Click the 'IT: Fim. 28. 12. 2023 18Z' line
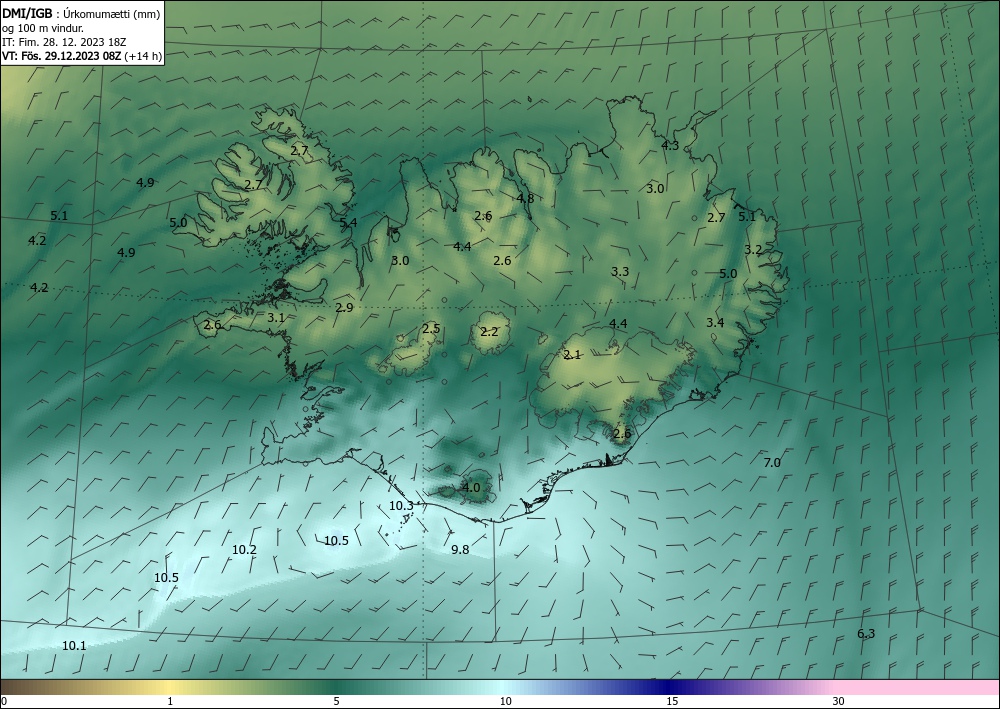Image resolution: width=1000 pixels, height=709 pixels. tap(64, 42)
